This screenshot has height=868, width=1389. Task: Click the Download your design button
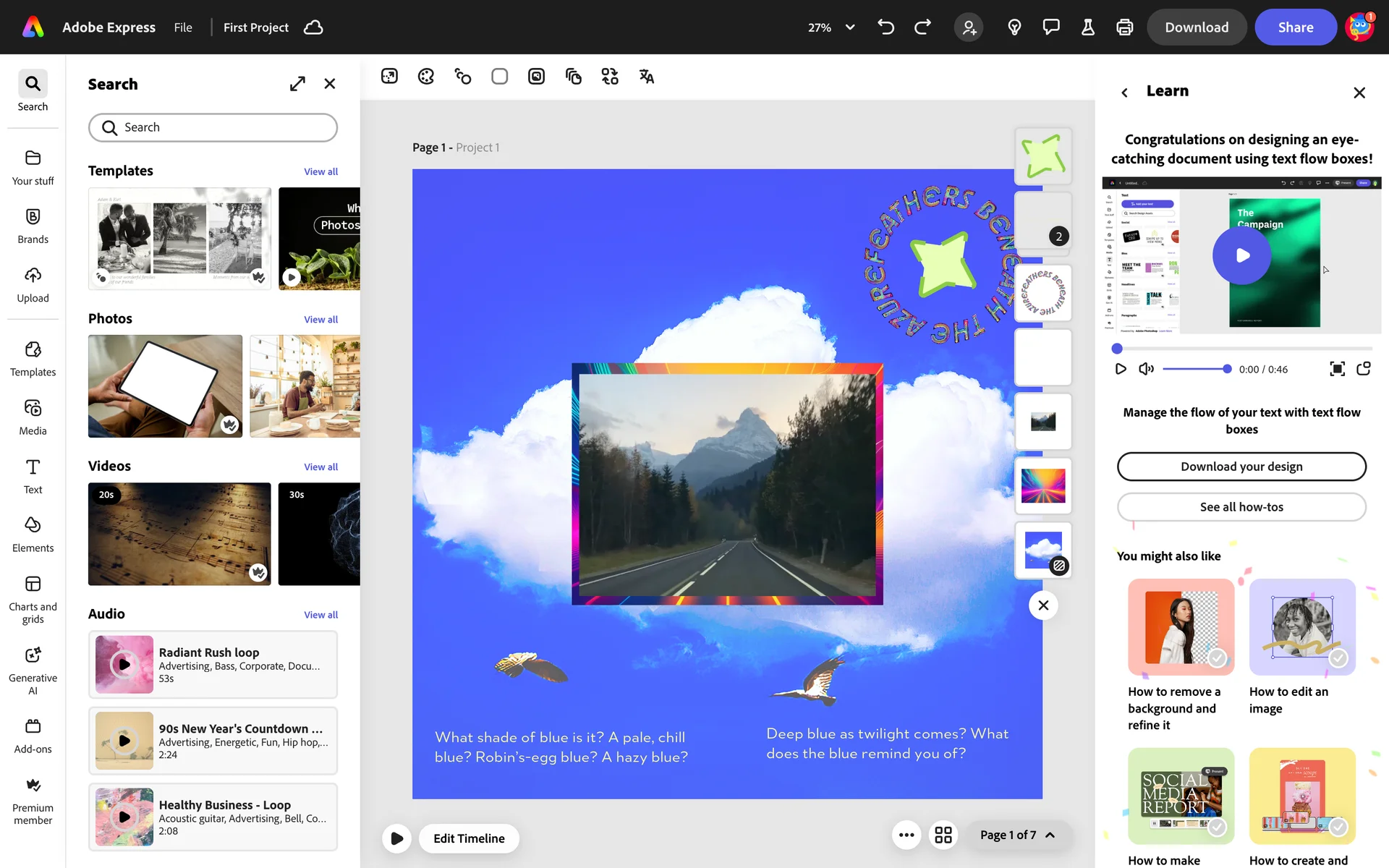coord(1241,467)
